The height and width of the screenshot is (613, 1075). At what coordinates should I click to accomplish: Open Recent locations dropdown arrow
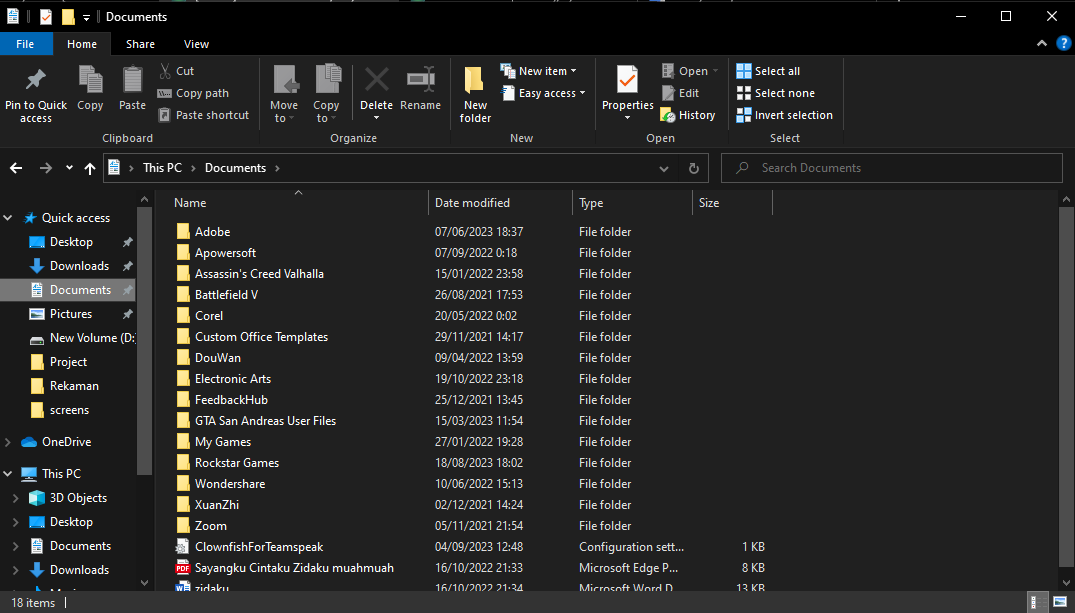(69, 168)
